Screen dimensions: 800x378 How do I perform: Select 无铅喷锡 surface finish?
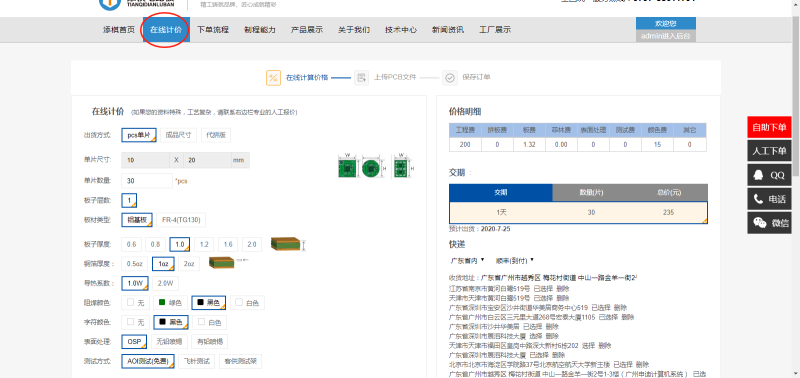pos(169,341)
